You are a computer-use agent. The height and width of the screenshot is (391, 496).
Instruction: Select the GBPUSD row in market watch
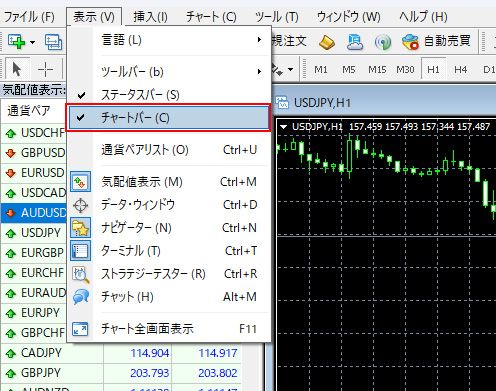[x=34, y=153]
